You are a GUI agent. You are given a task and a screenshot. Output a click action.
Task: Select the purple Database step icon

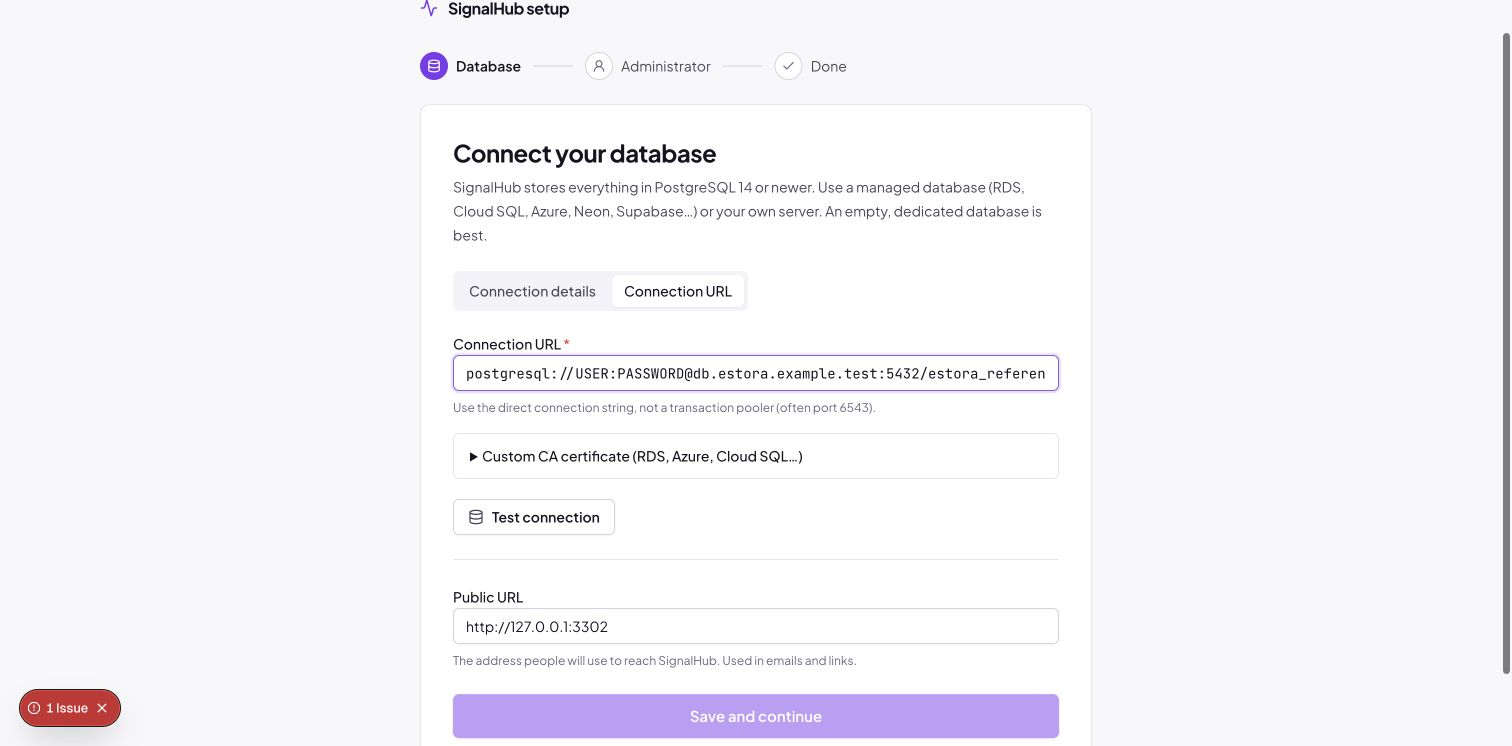pyautogui.click(x=434, y=66)
